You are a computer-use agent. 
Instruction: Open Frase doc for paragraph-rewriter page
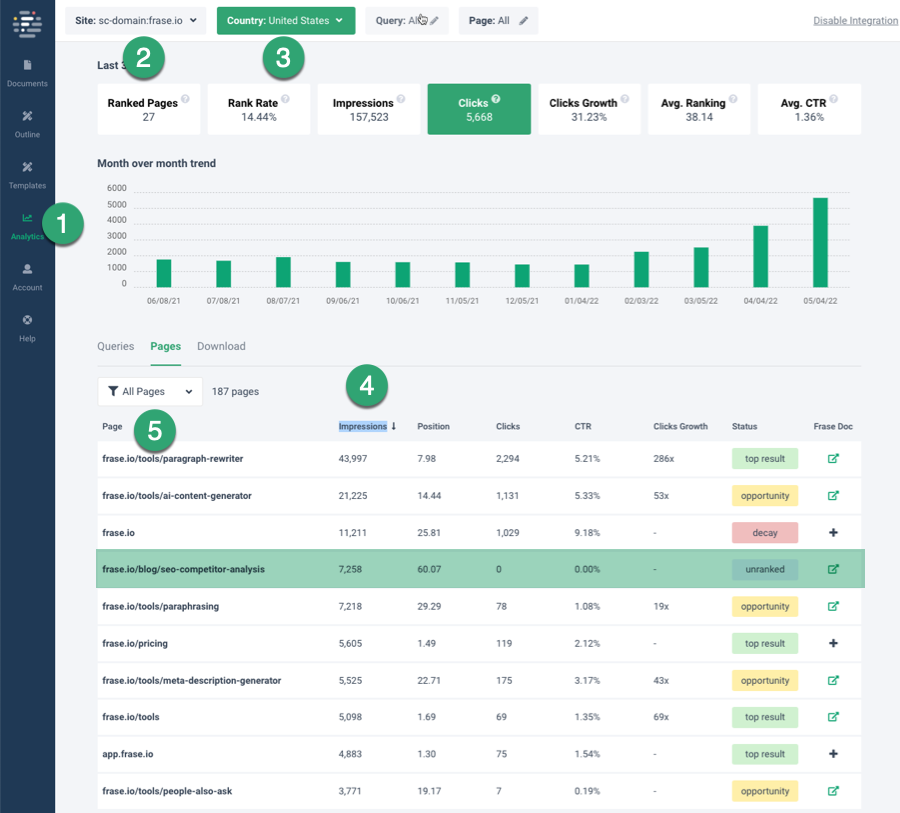[x=833, y=458]
